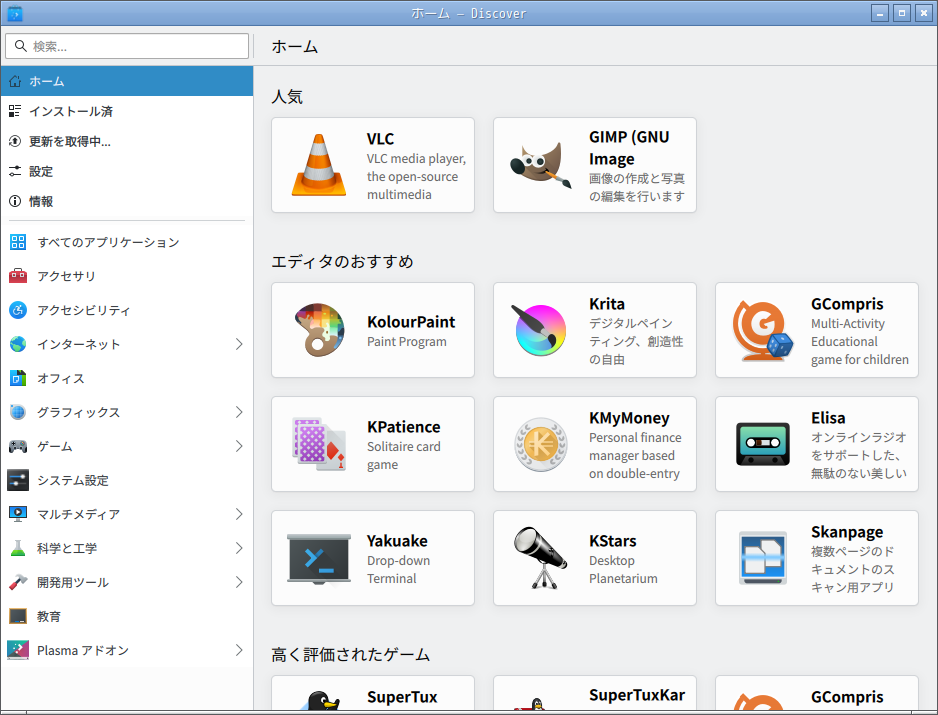This screenshot has width=938, height=715.
Task: Click the KMyMoney gold coin icon
Action: pos(541,444)
